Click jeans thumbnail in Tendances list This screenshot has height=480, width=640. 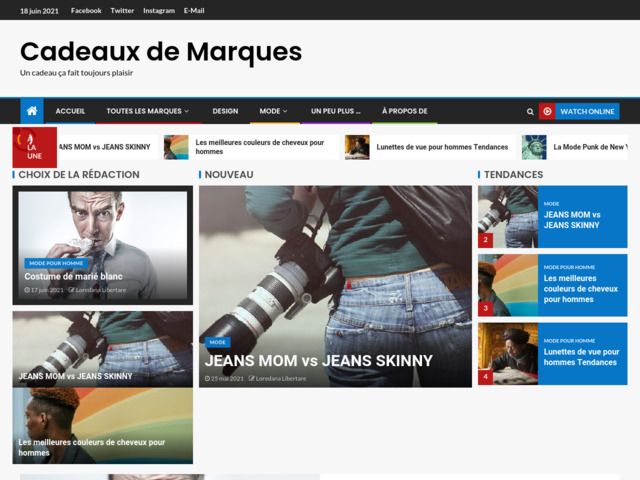pos(508,217)
